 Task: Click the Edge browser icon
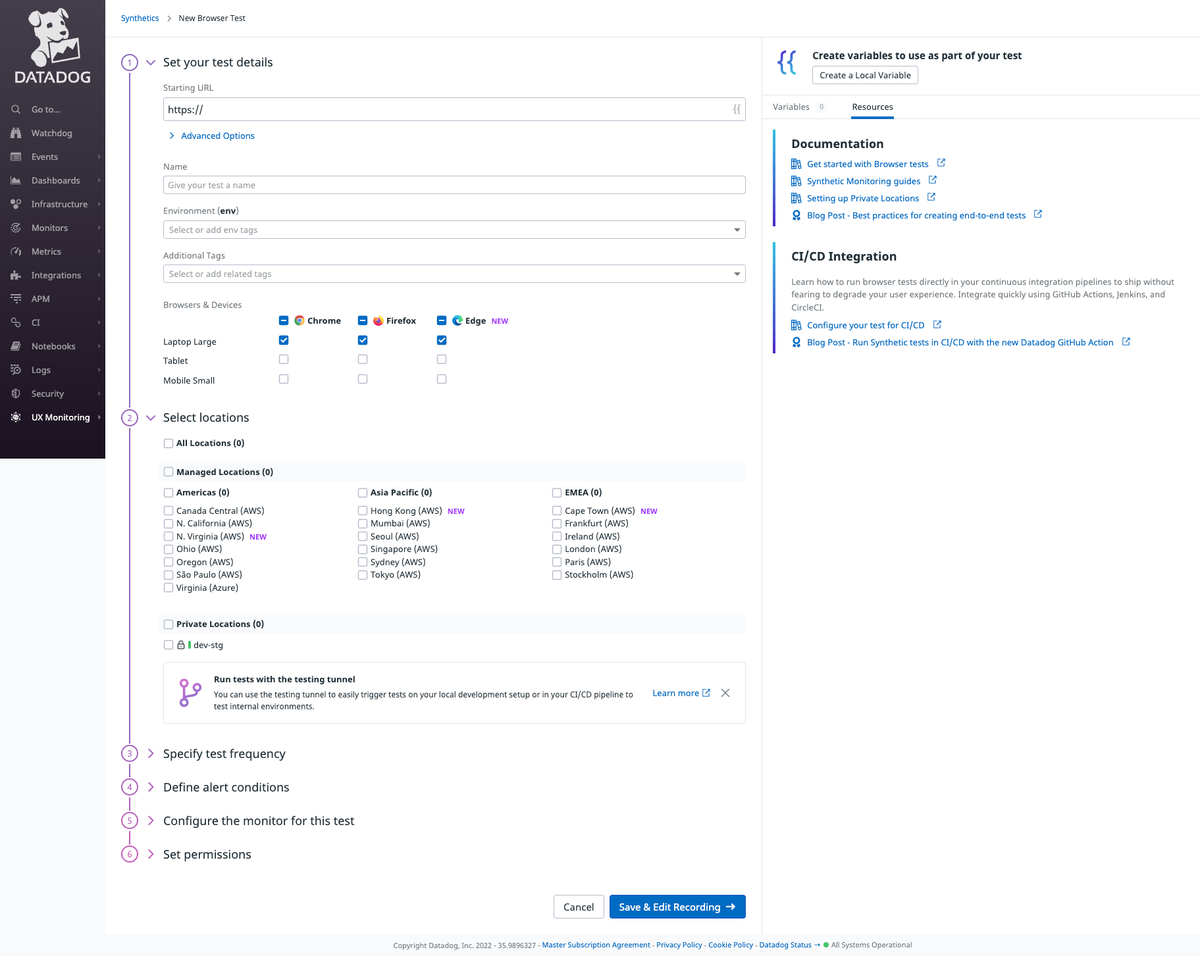[x=457, y=321]
